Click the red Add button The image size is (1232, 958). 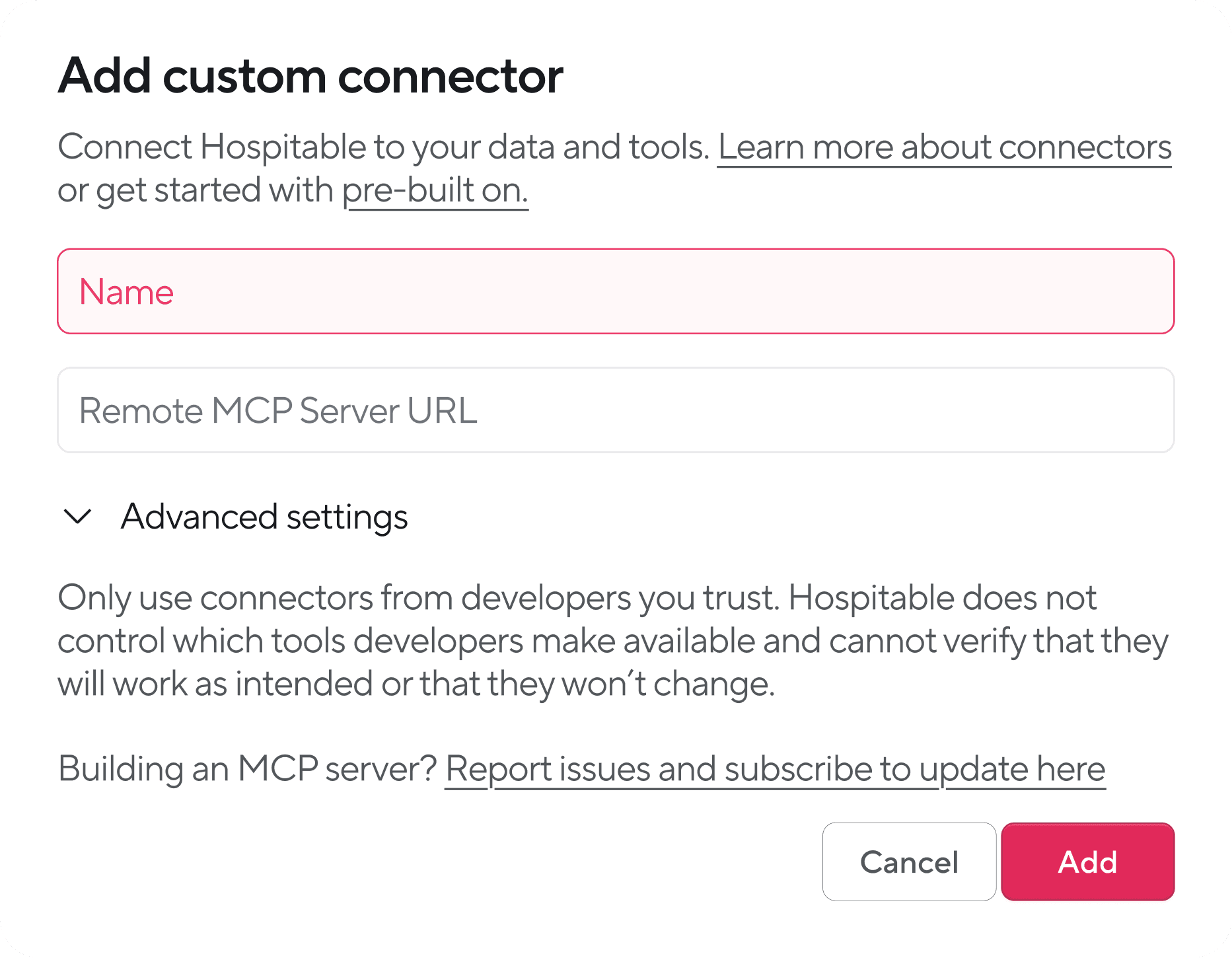tap(1087, 862)
